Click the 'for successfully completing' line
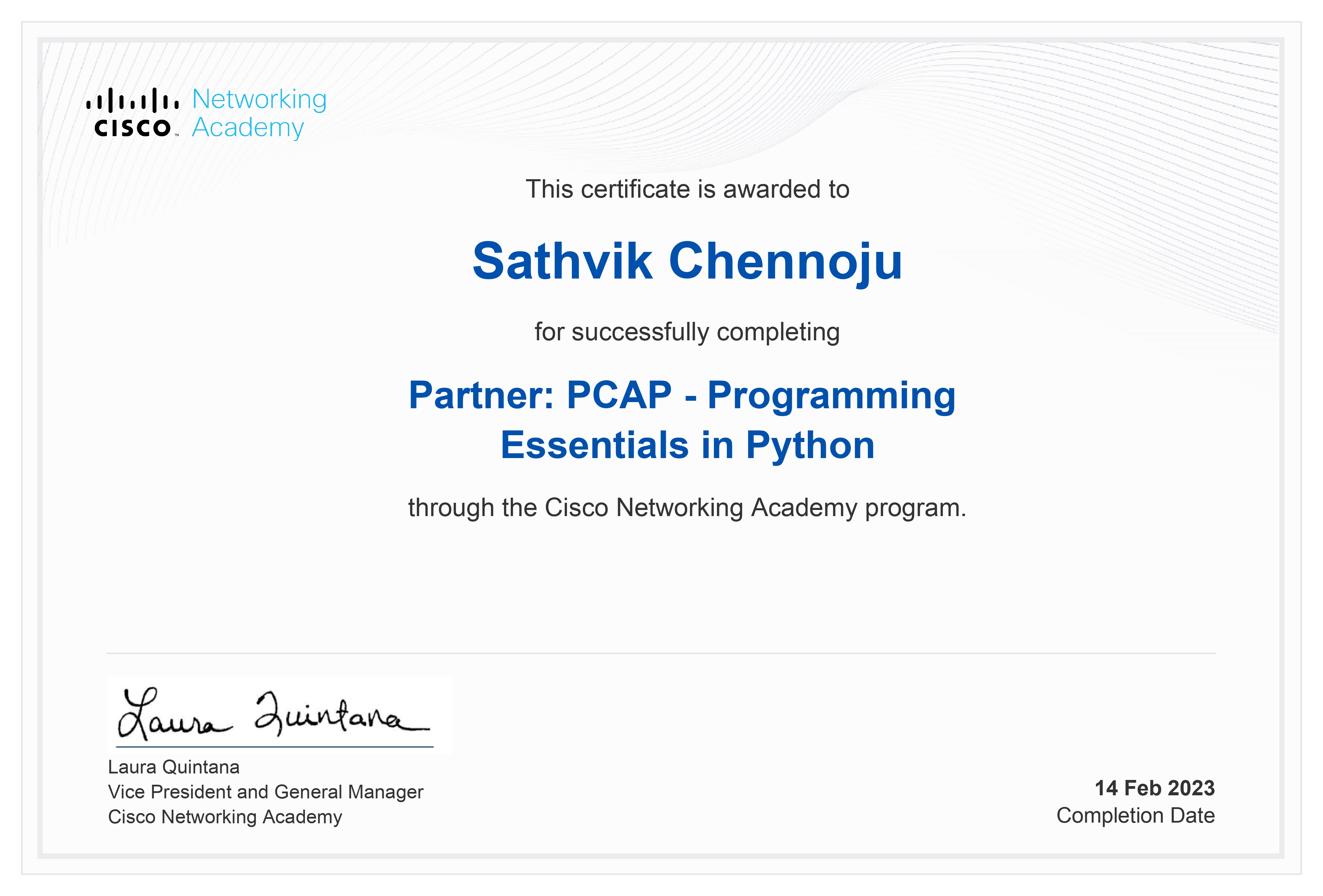The width and height of the screenshot is (1323, 896). point(687,332)
